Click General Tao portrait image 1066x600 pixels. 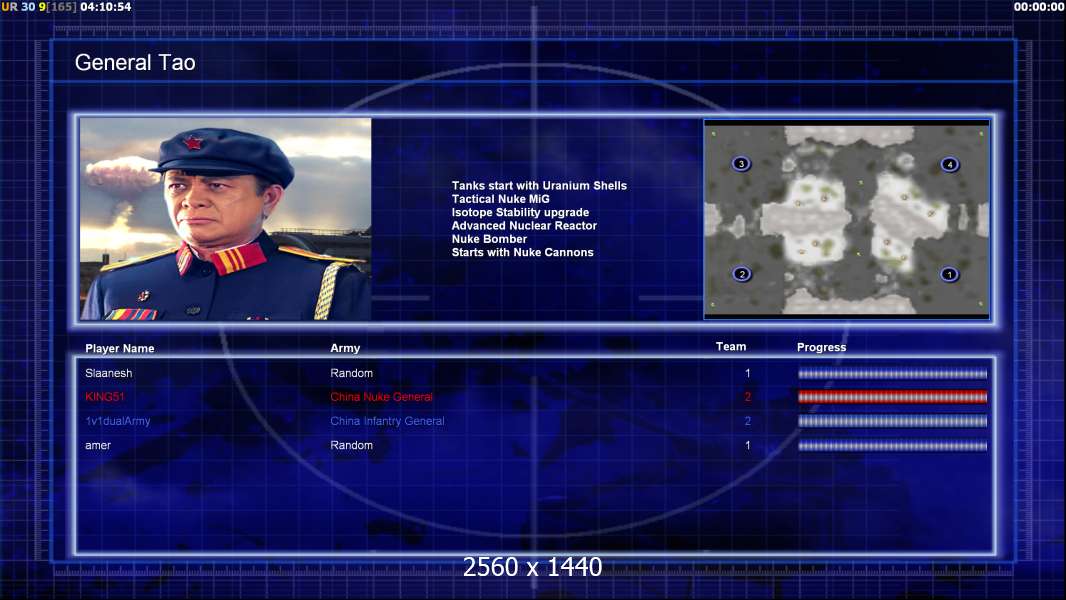[x=226, y=219]
